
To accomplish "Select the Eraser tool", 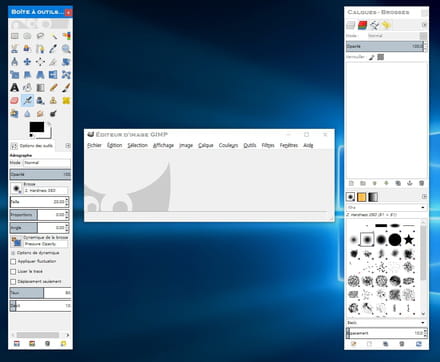I will click(x=14, y=100).
